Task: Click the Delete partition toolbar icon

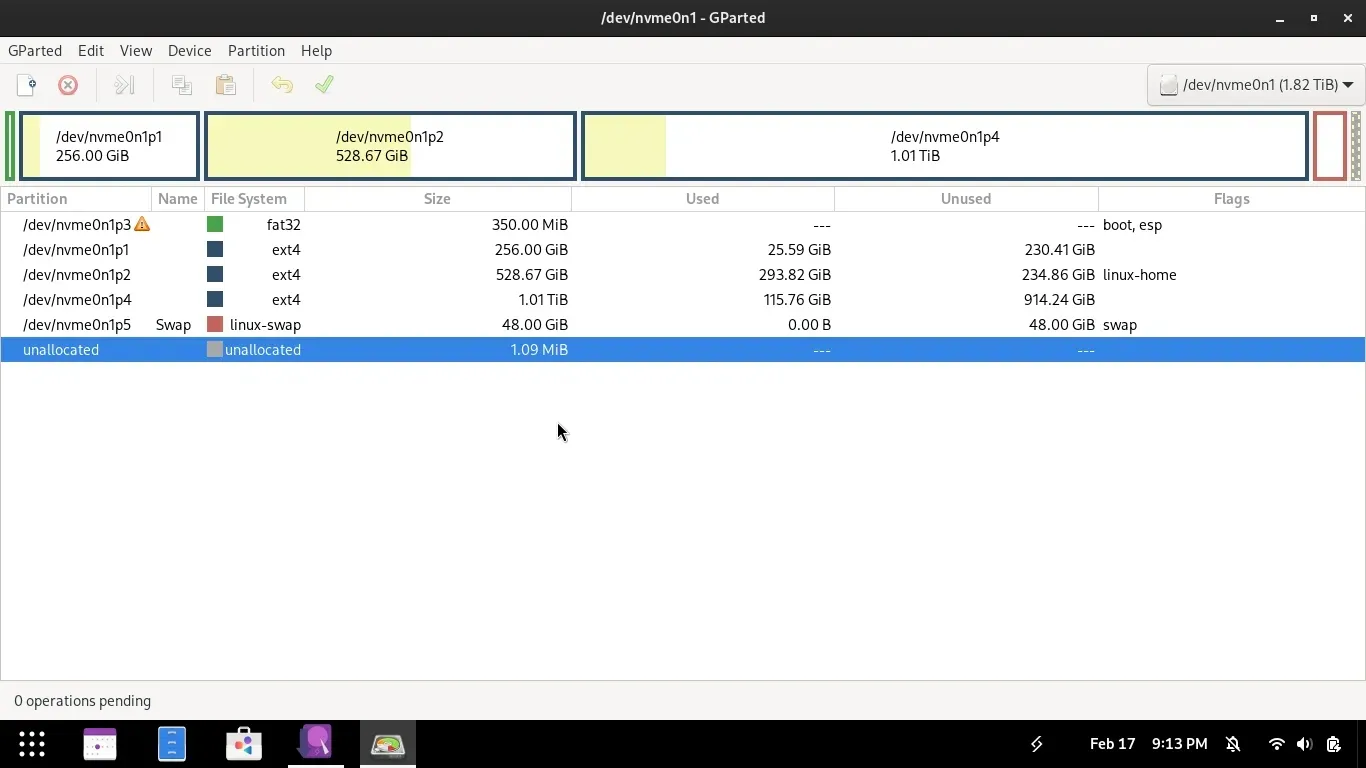Action: coord(68,85)
